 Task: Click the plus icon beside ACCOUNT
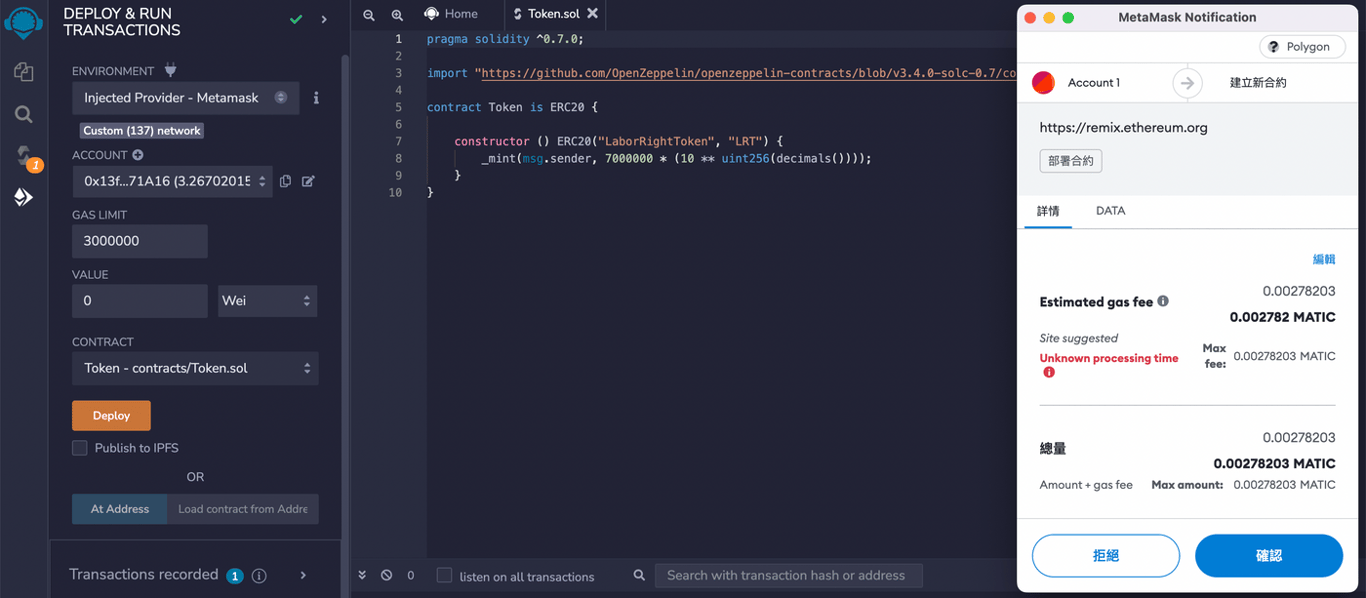[x=138, y=155]
